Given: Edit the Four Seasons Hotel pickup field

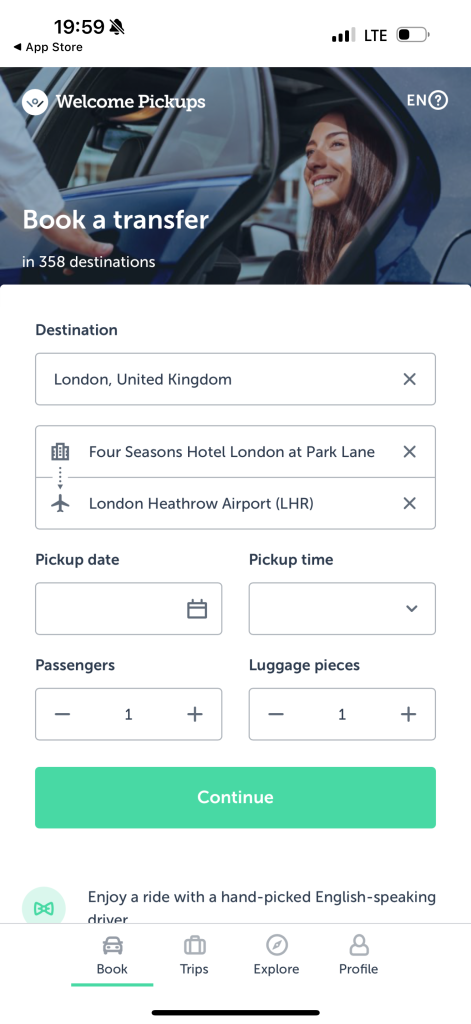Looking at the screenshot, I should tap(232, 452).
